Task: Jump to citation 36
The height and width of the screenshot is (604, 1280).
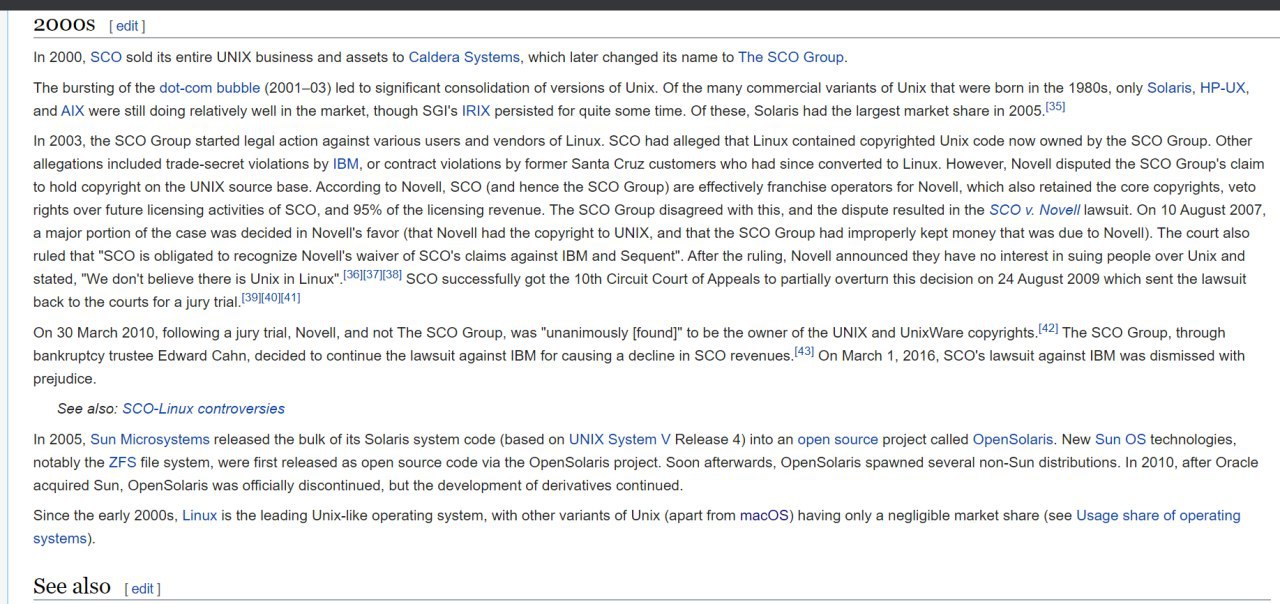Action: pyautogui.click(x=353, y=274)
